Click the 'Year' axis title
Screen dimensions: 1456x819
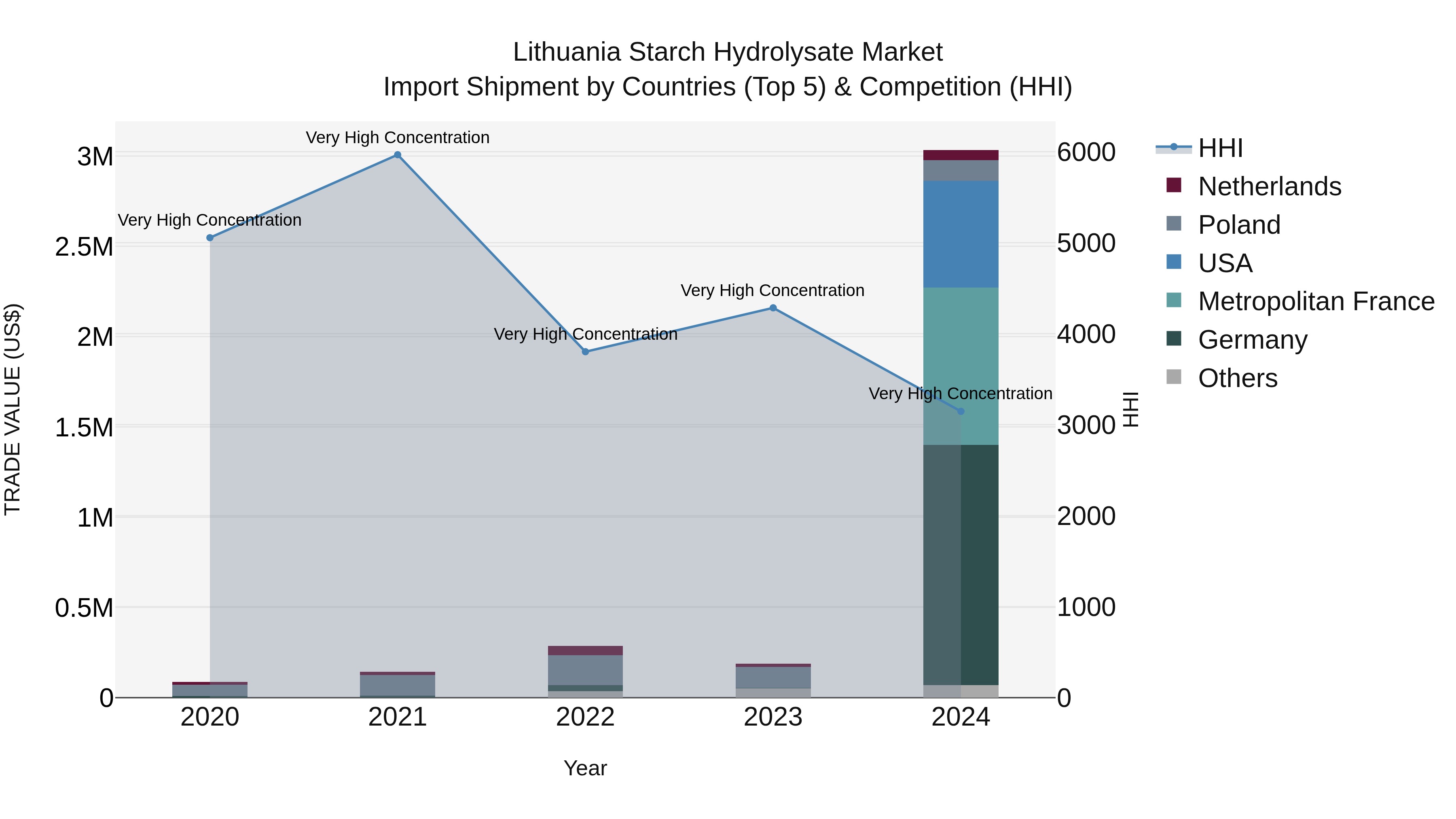pyautogui.click(x=585, y=769)
